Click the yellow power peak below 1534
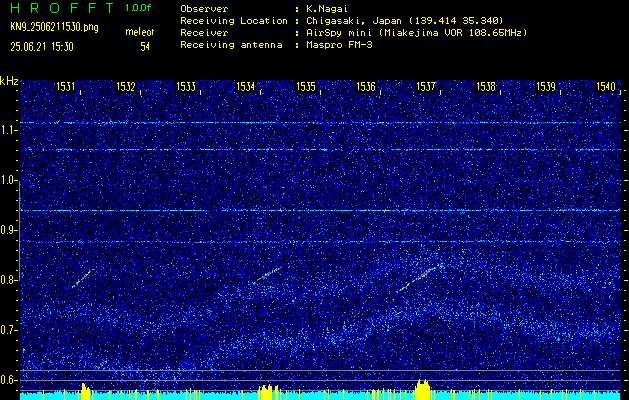The height and width of the screenshot is (400, 629). click(x=268, y=392)
